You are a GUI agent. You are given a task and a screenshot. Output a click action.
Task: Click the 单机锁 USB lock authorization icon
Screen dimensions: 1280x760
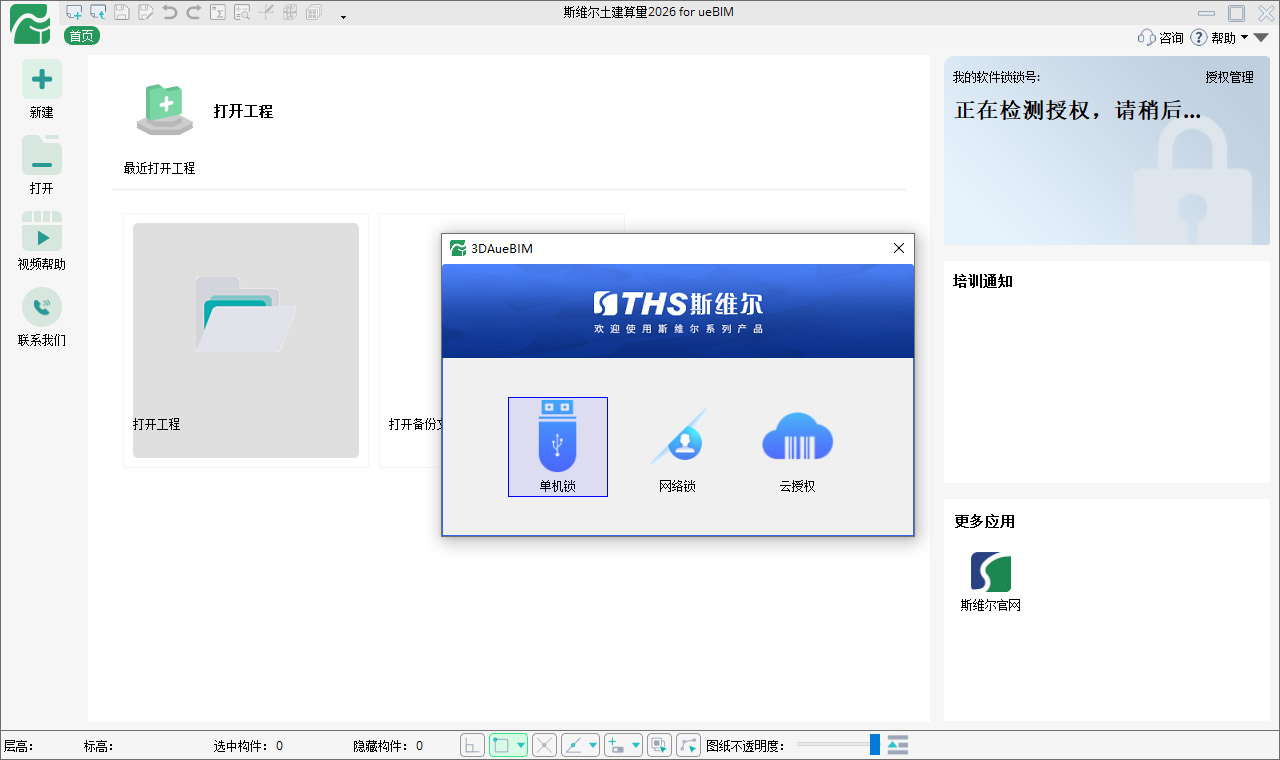pyautogui.click(x=558, y=446)
